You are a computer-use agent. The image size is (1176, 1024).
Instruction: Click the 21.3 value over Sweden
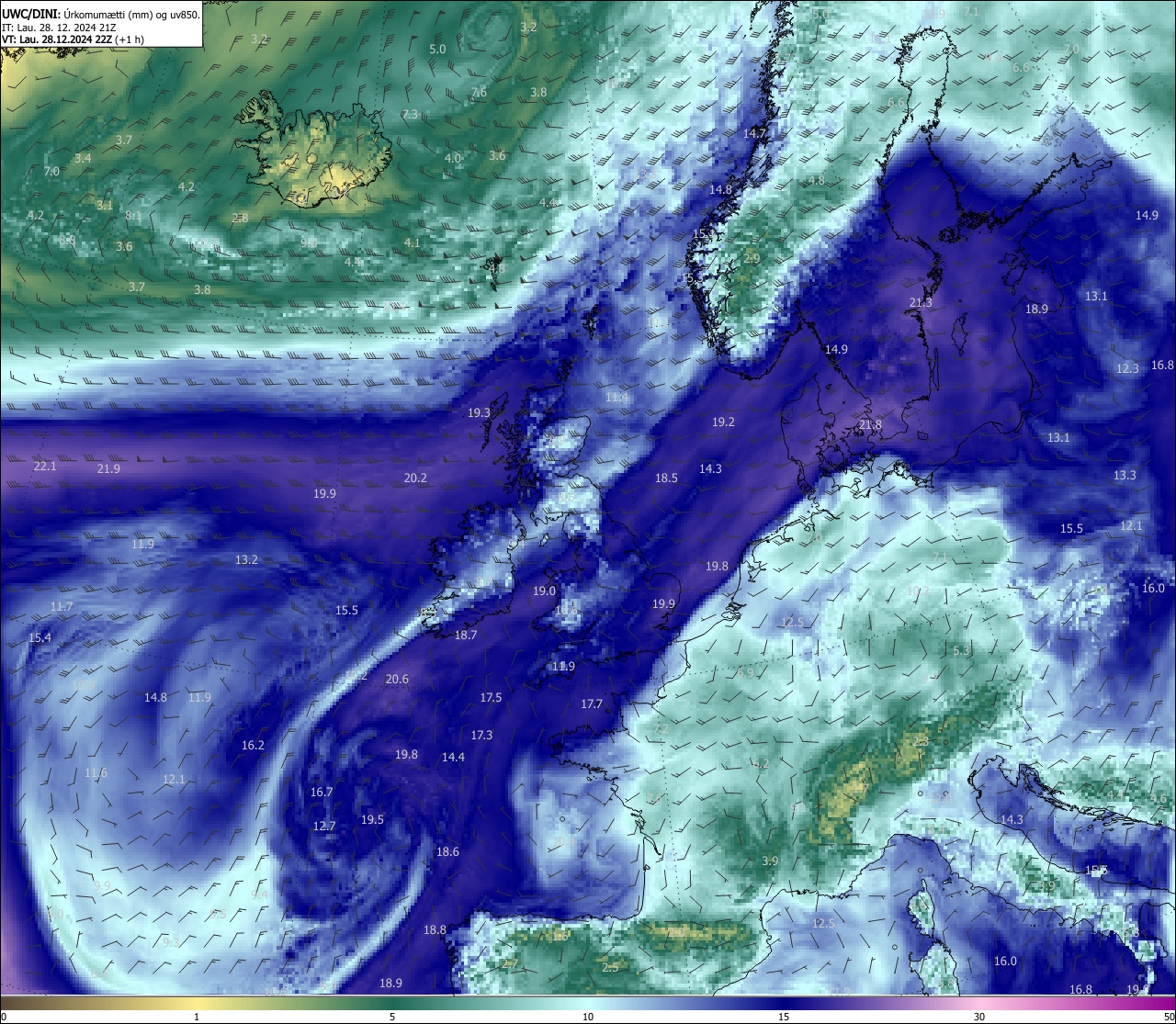921,303
